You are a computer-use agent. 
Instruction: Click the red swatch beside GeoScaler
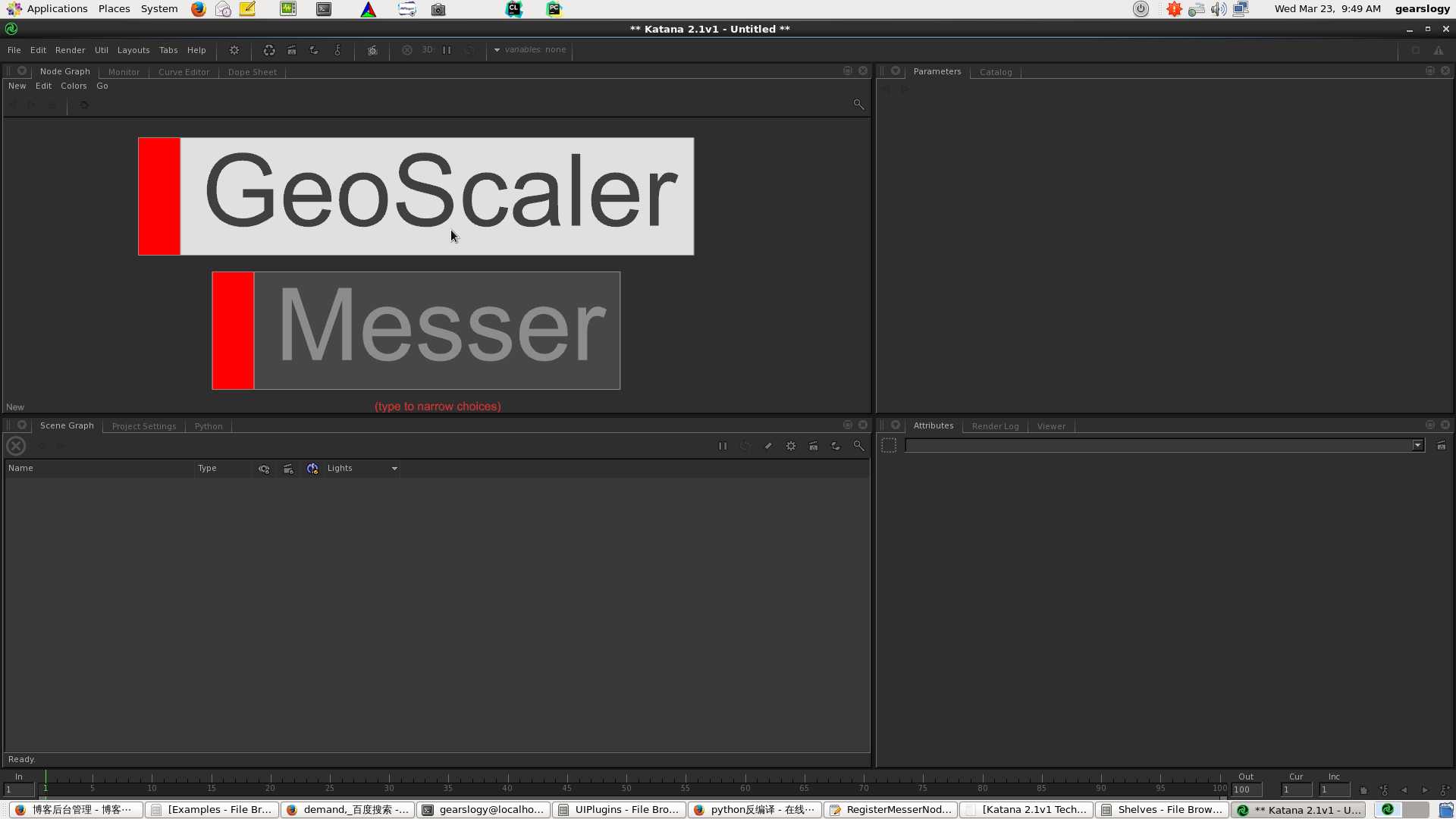[159, 196]
